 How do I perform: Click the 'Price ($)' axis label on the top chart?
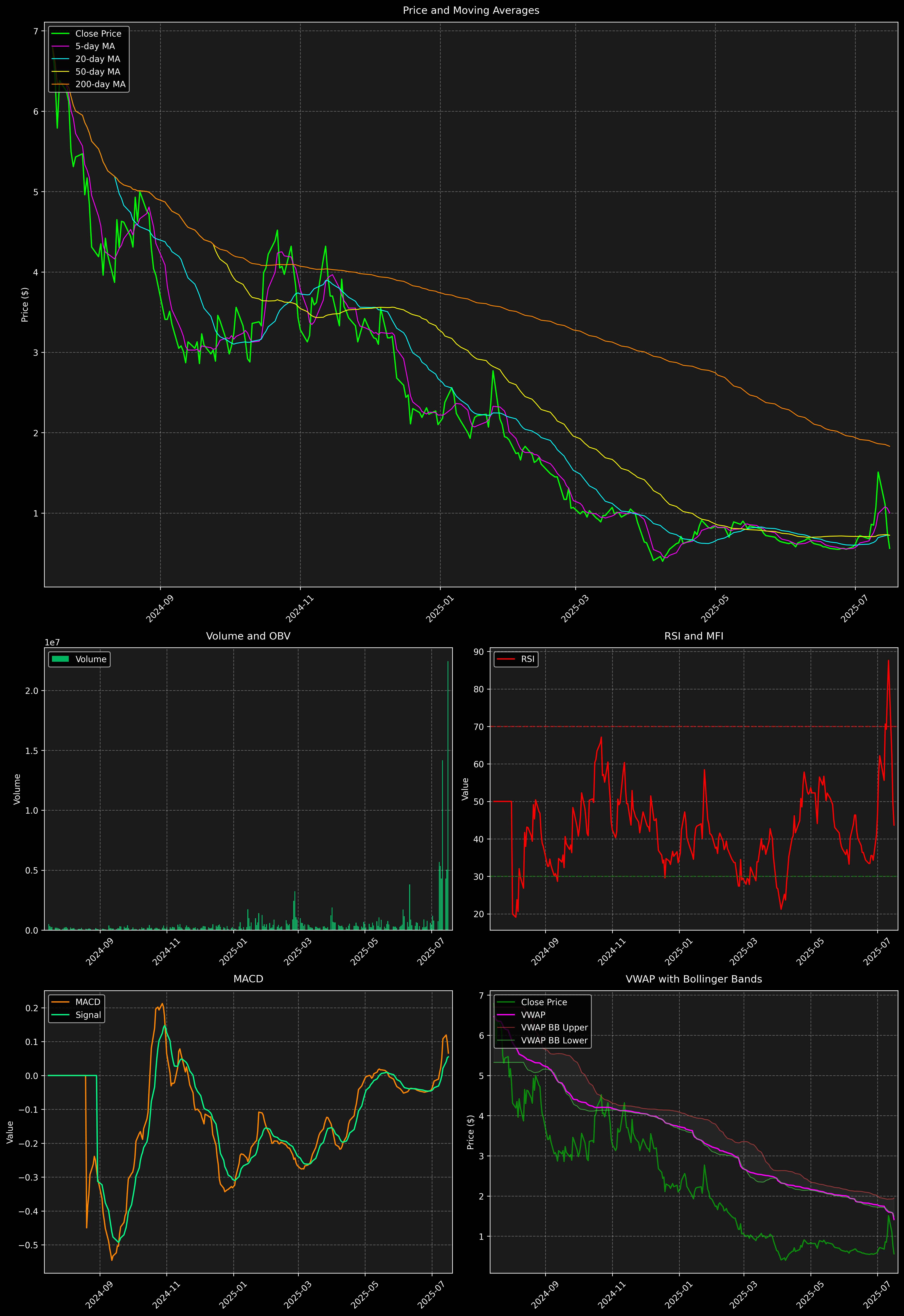point(25,305)
